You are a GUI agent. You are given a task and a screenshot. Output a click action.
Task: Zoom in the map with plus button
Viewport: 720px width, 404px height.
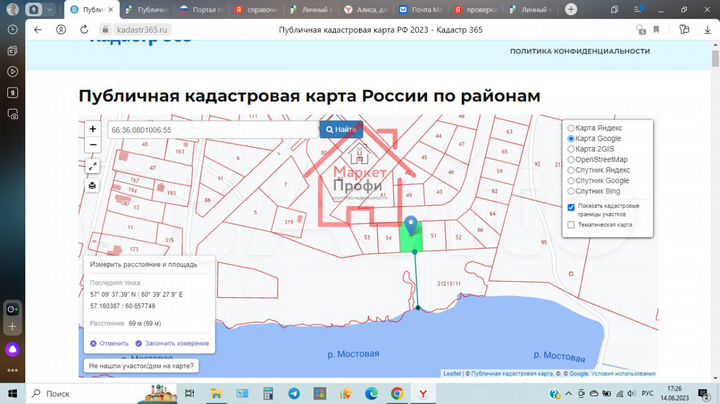(93, 129)
